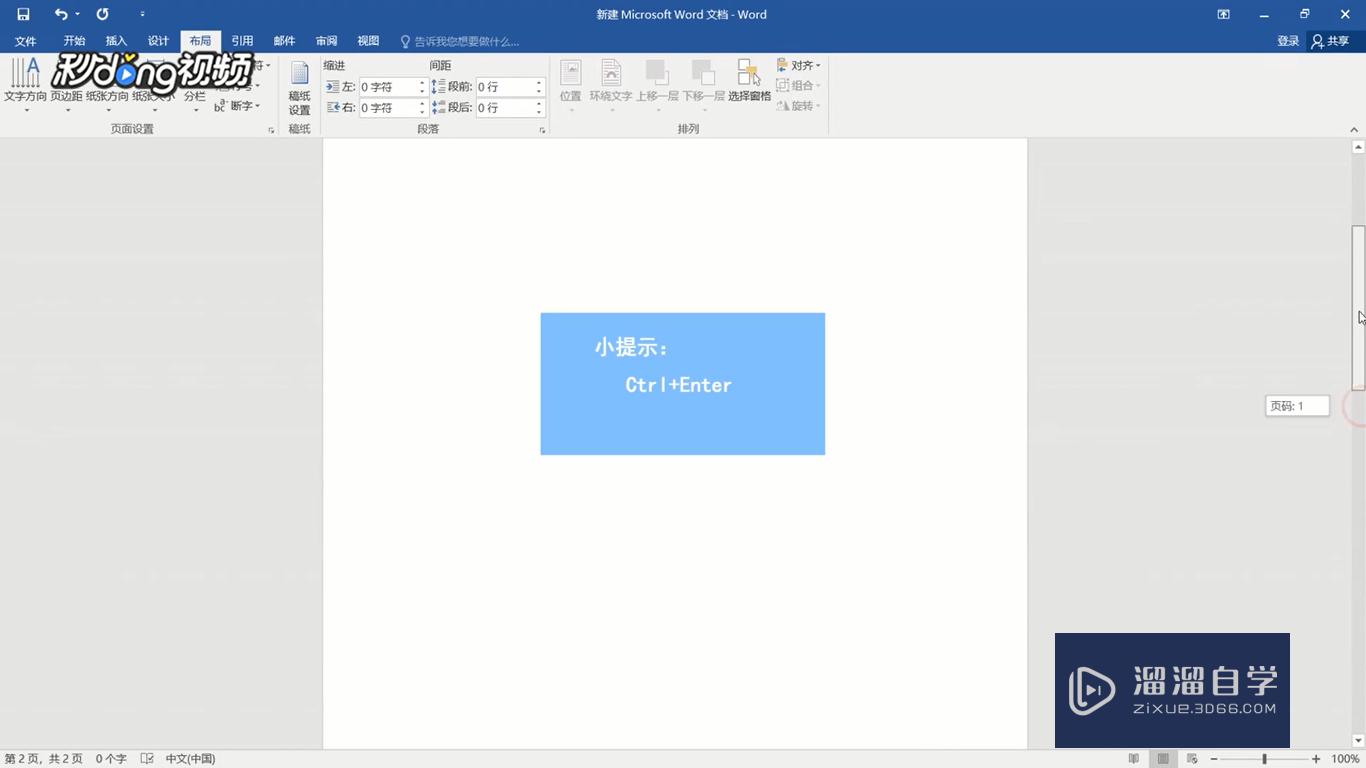Open the 审阅 ribbon tab
1366x768 pixels.
tap(326, 41)
